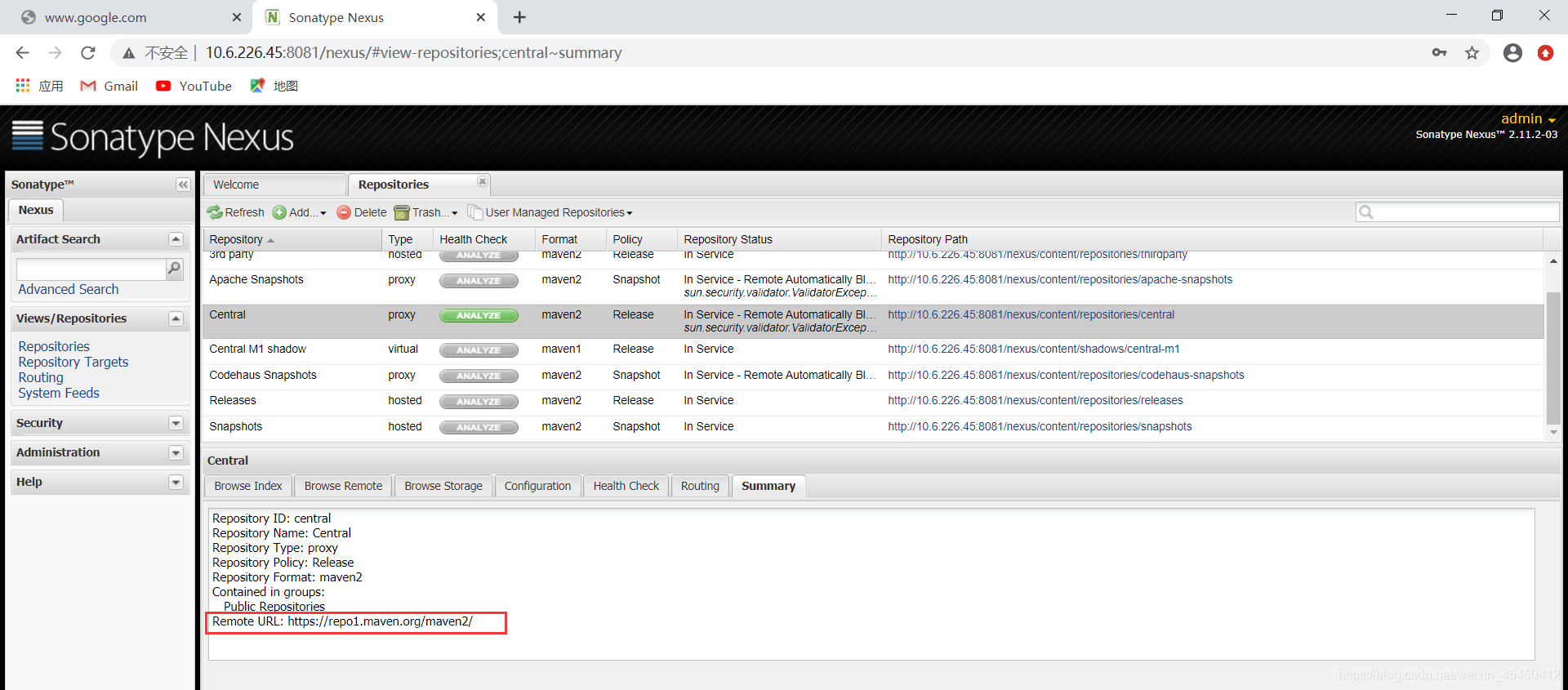The width and height of the screenshot is (1568, 690).
Task: Select the Apache Snapshots row
Action: 873,287
